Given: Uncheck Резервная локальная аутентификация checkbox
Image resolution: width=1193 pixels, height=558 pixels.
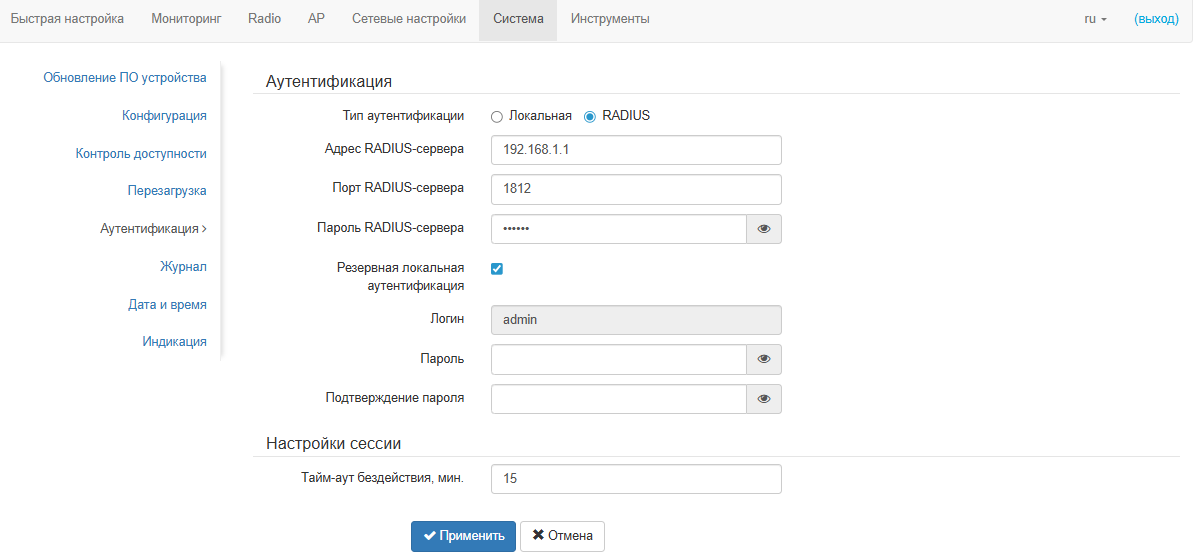Looking at the screenshot, I should coord(497,269).
